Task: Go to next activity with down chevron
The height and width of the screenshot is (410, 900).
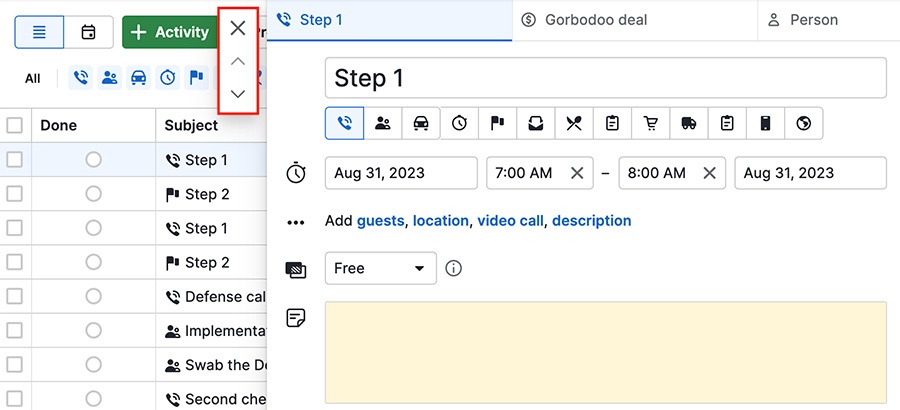Action: (x=237, y=94)
